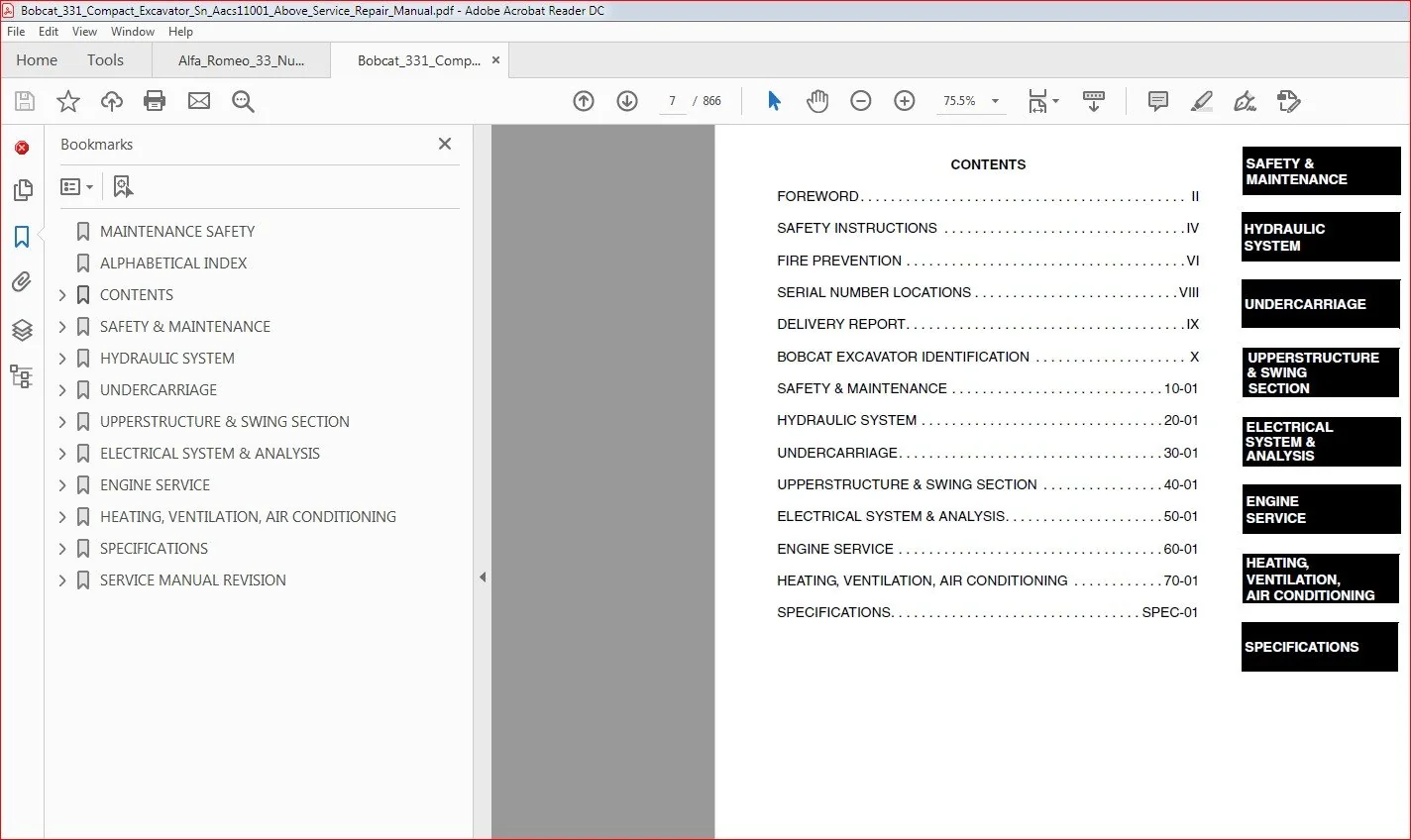Expand ENGINE SERVICE bookmark
The width and height of the screenshot is (1411, 840).
point(62,485)
